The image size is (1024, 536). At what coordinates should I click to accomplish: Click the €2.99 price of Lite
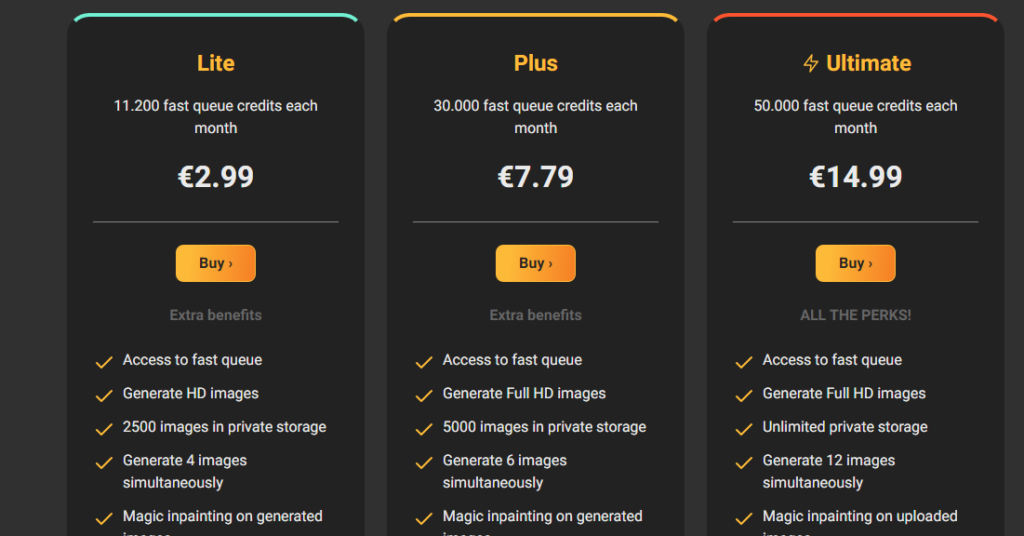tap(216, 177)
